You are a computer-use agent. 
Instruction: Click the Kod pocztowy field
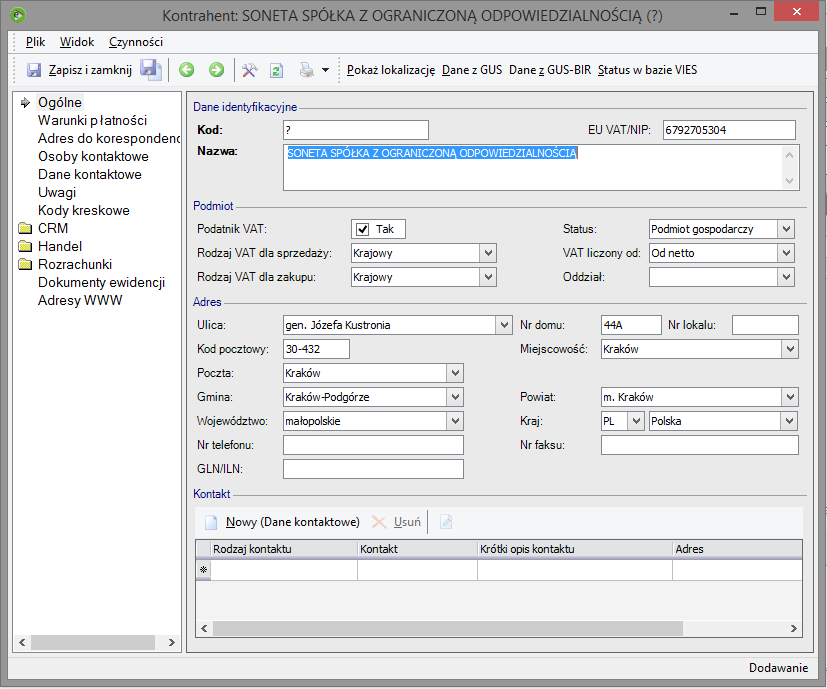(316, 349)
